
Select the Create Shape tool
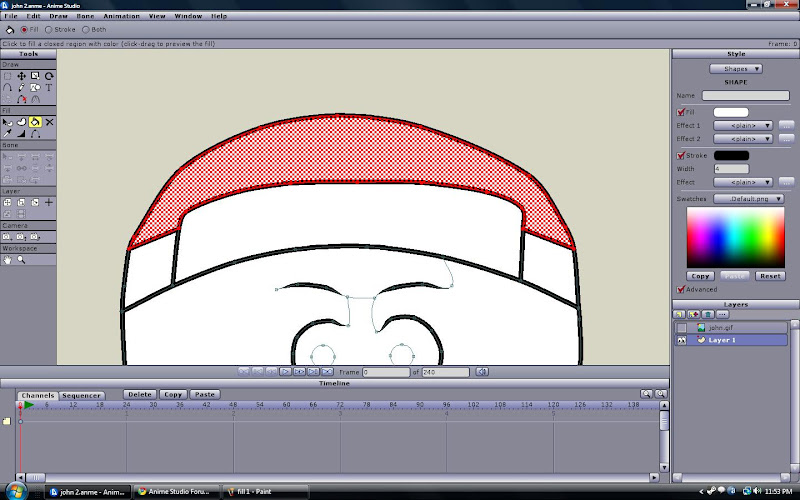click(x=21, y=122)
